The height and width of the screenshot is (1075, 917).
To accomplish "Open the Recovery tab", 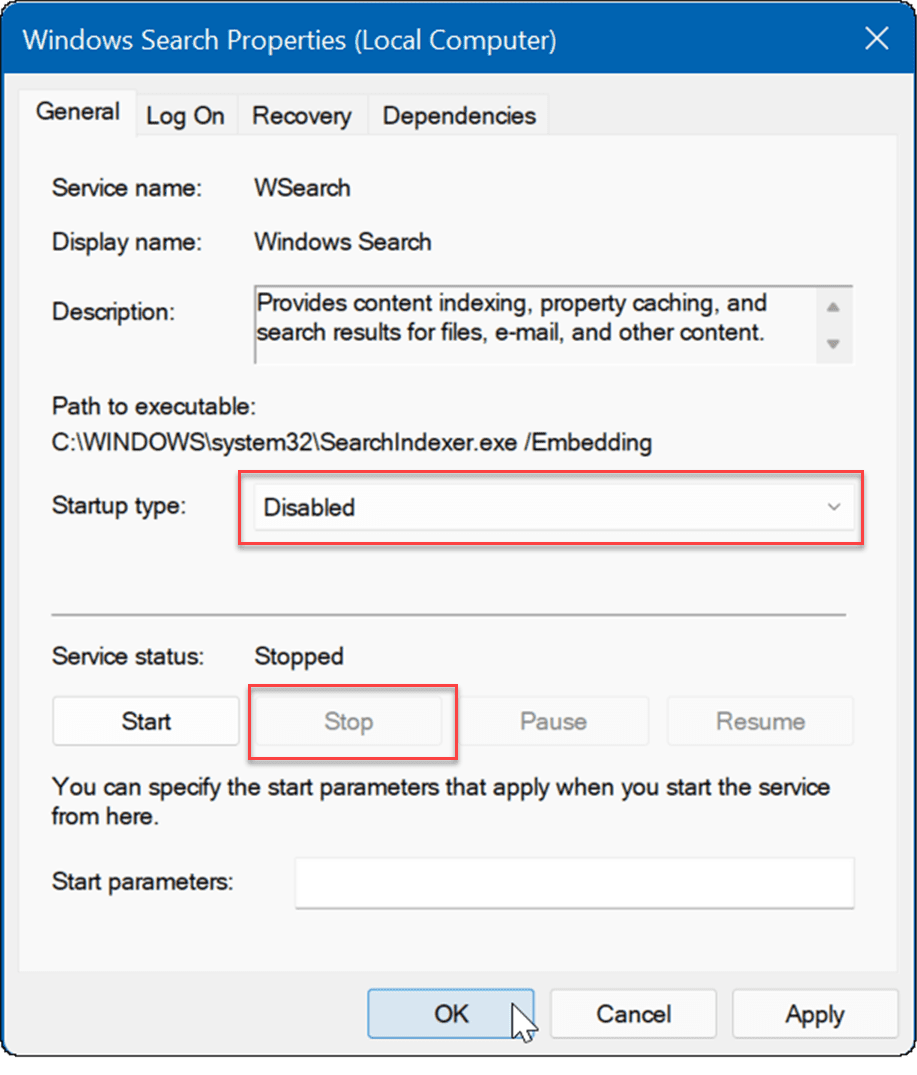I will click(301, 116).
